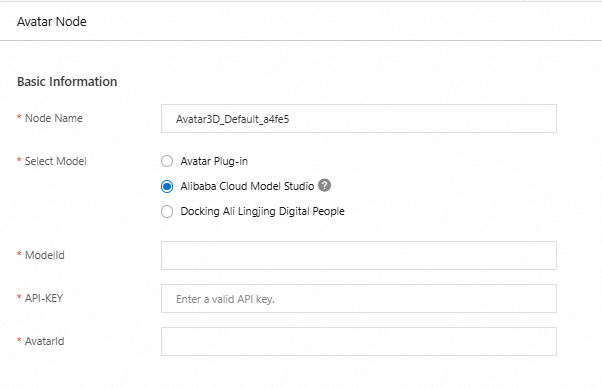Click the Select Model label
The height and width of the screenshot is (389, 602).
[56, 161]
